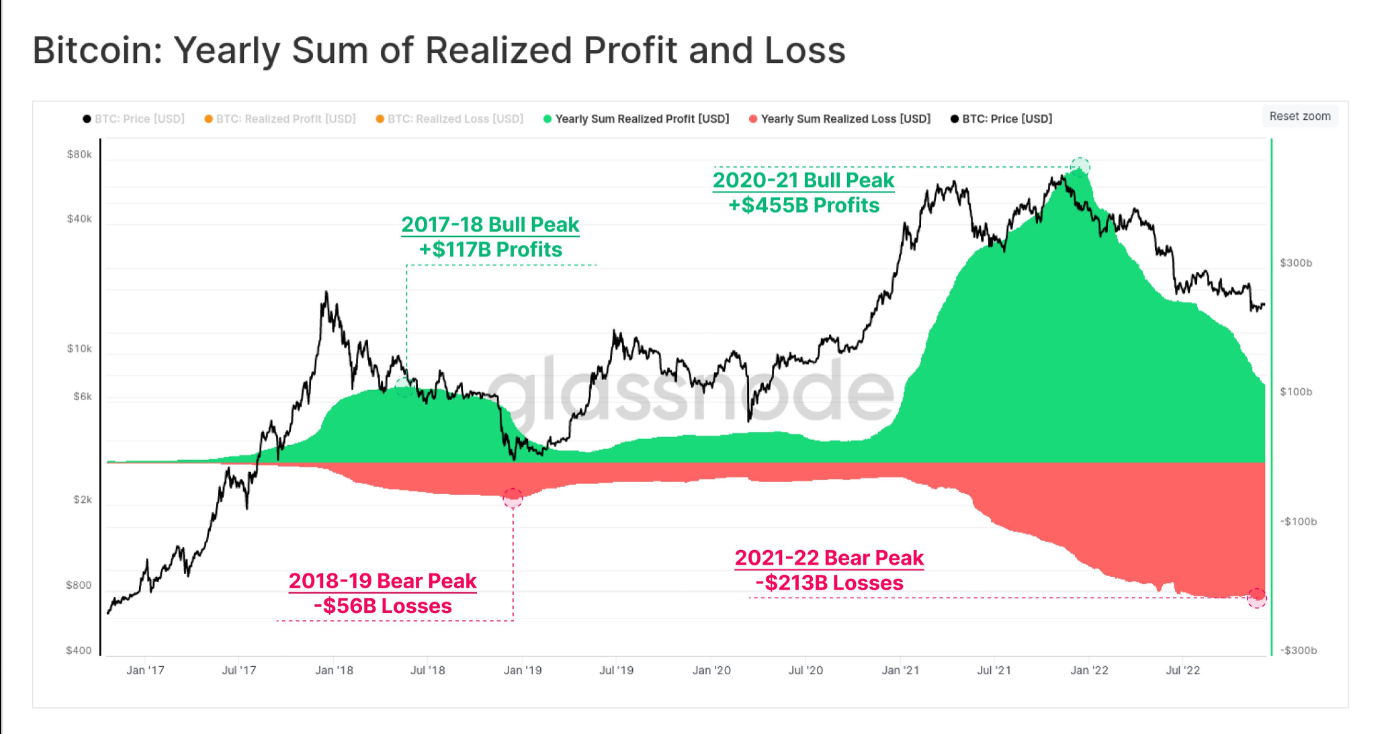Click the $300b label on the right axis
Viewport: 1374px width, 734px height.
(x=1295, y=262)
